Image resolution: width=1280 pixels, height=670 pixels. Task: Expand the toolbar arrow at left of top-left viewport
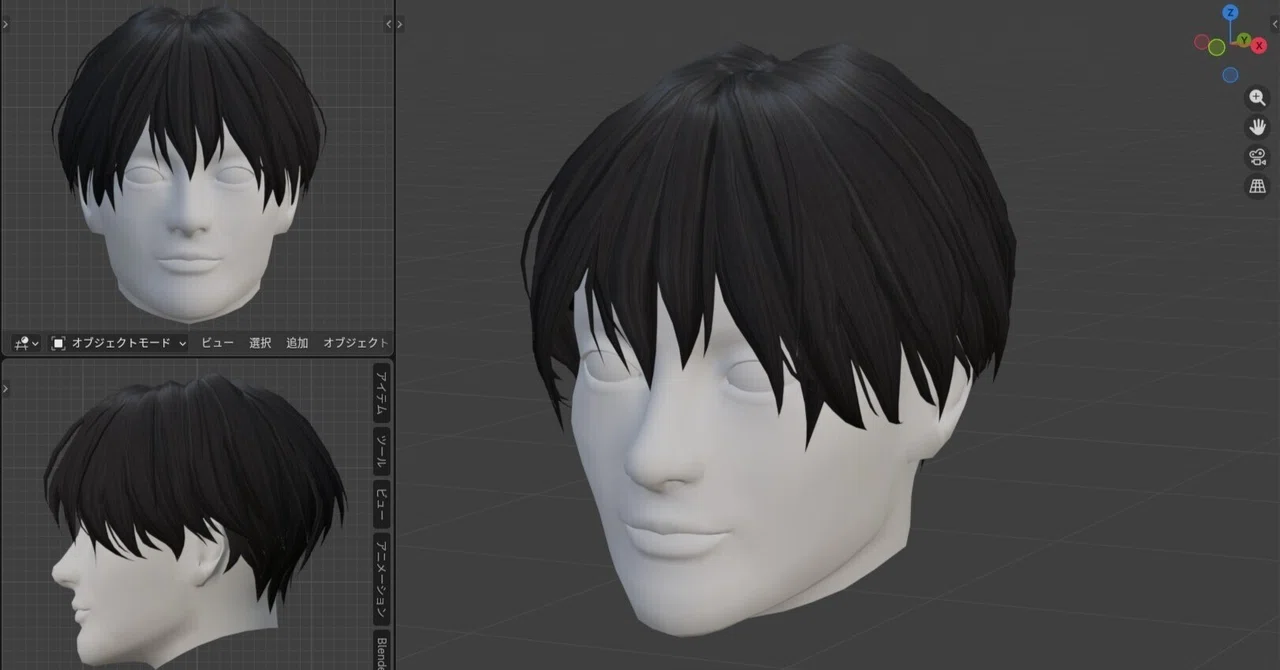[5, 24]
